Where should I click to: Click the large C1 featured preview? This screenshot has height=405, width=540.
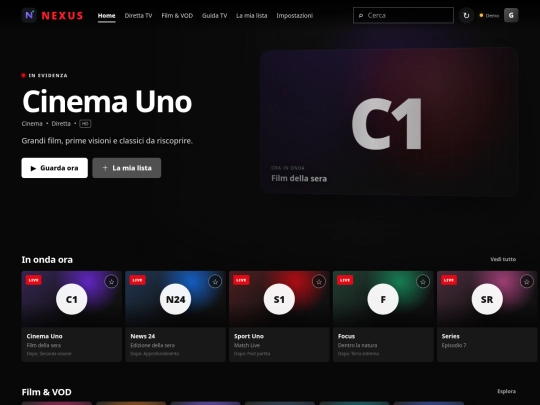click(389, 122)
